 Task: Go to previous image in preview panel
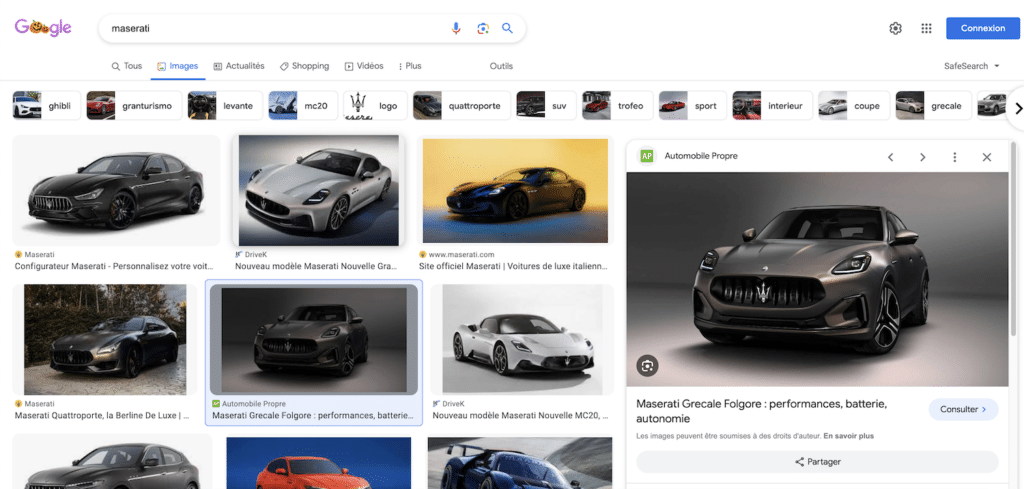click(x=890, y=157)
